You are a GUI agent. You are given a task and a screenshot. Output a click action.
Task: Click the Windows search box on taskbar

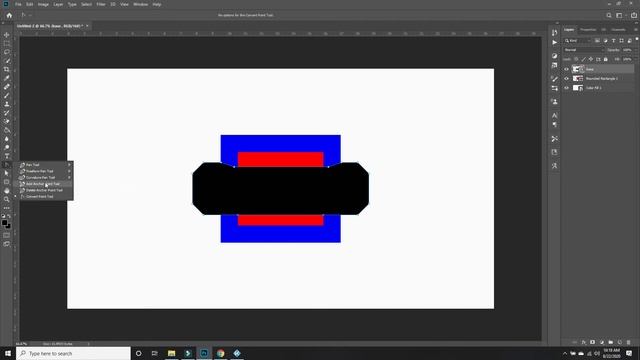(x=73, y=353)
